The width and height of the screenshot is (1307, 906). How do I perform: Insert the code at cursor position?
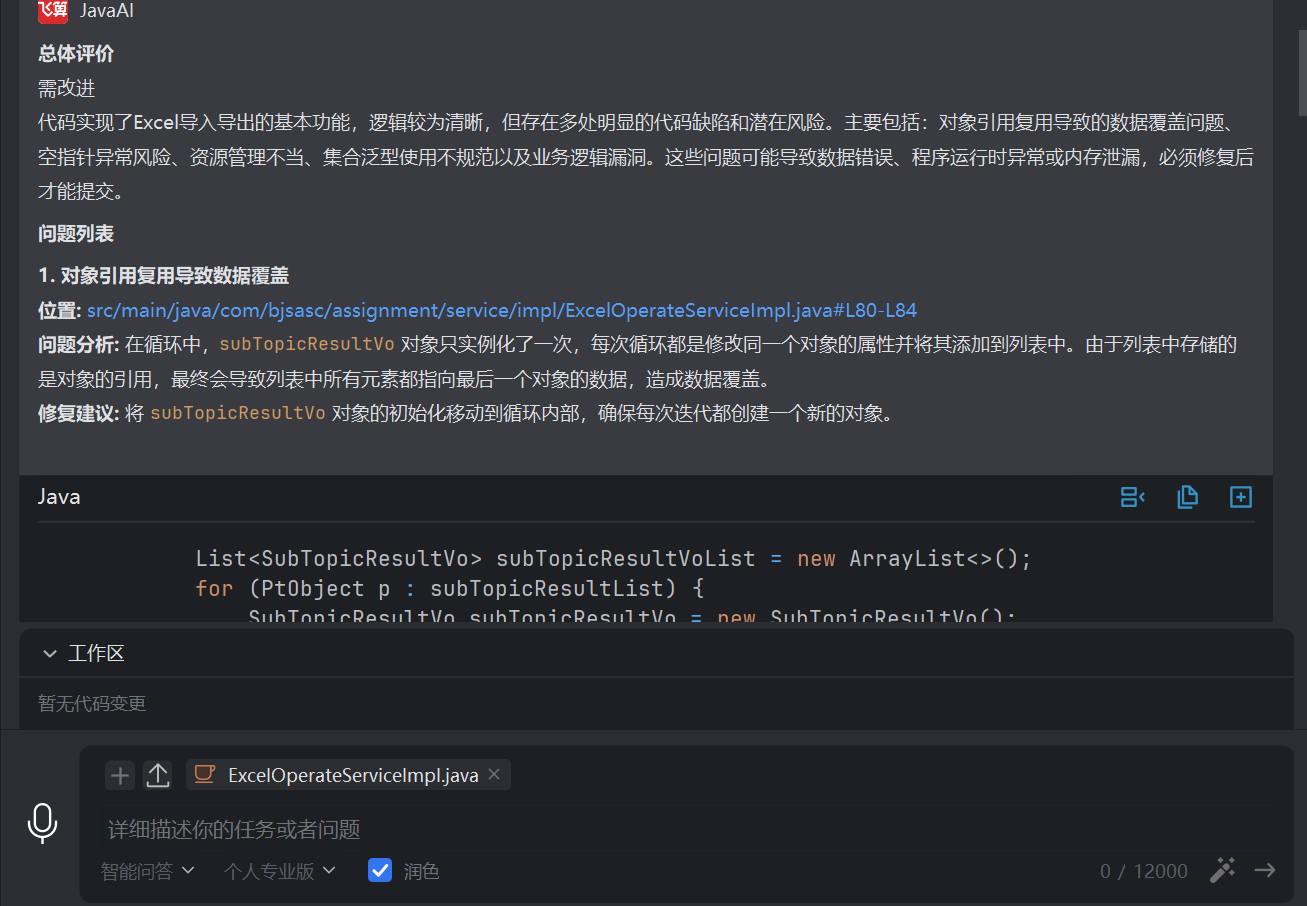coord(1132,496)
